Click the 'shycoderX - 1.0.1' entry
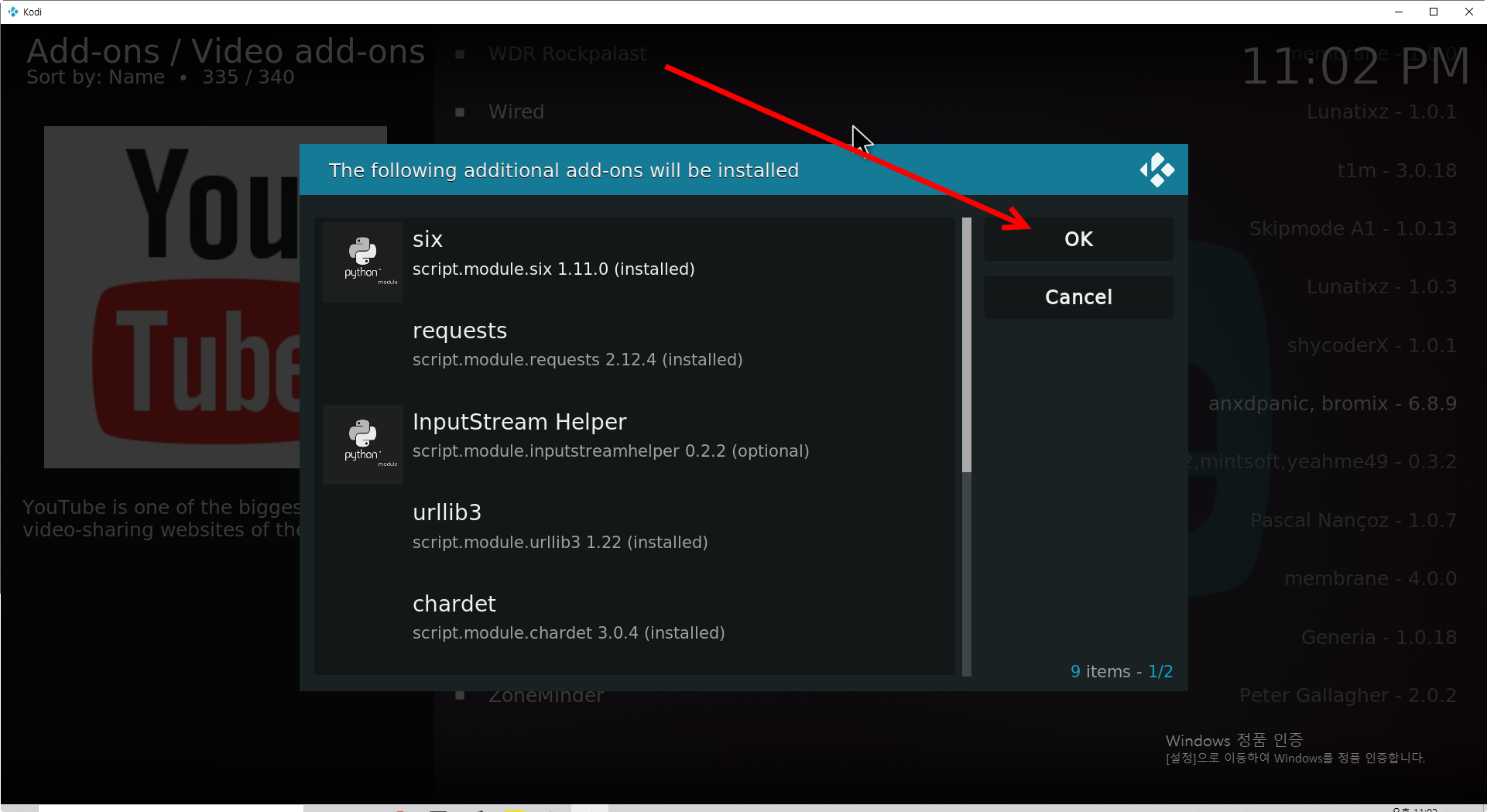1487x812 pixels. tap(1372, 345)
